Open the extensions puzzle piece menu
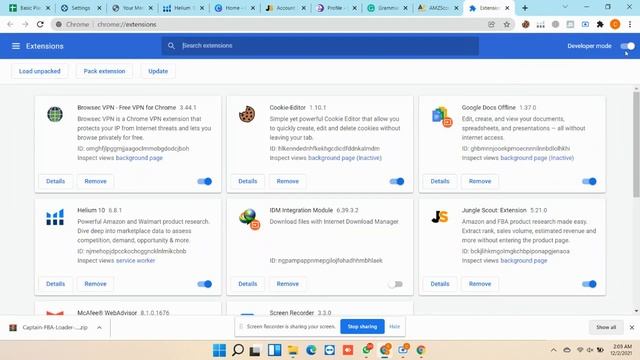Image resolution: width=640 pixels, height=360 pixels. [x=600, y=24]
